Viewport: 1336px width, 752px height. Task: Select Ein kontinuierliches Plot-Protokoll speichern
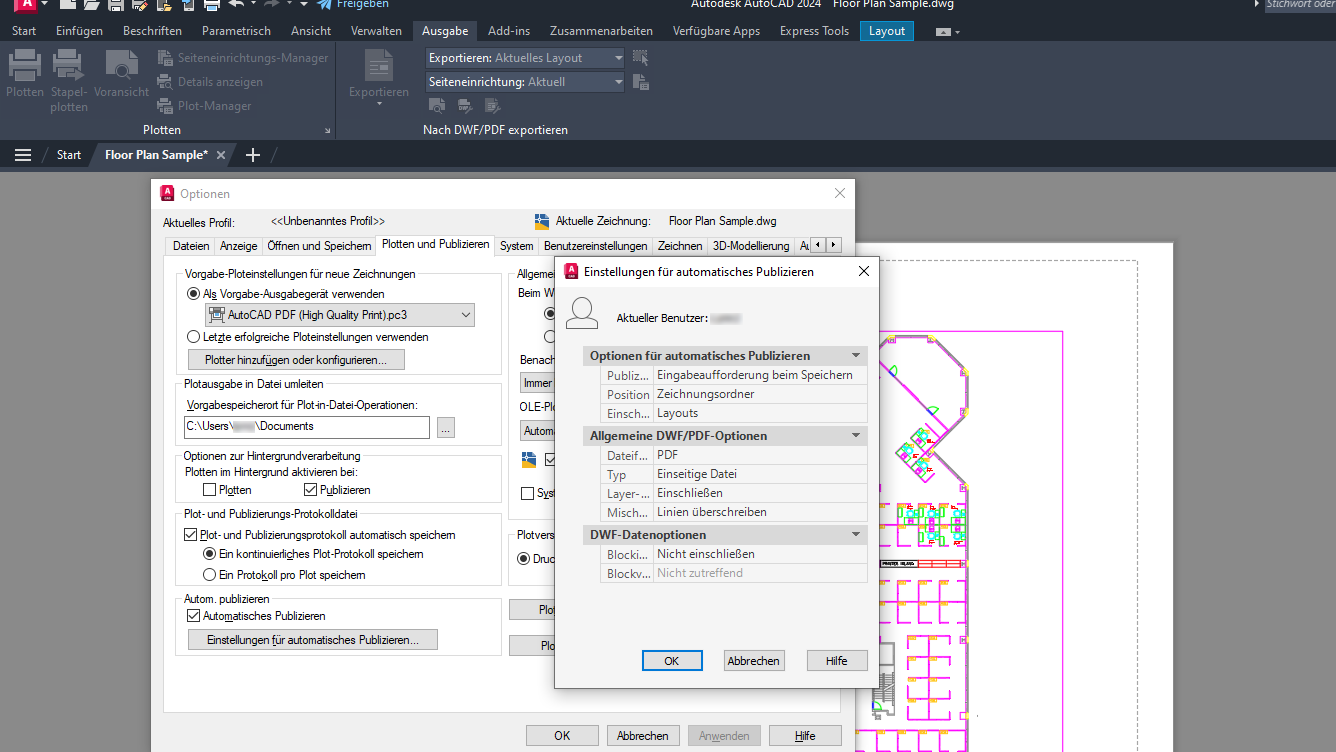(x=210, y=554)
